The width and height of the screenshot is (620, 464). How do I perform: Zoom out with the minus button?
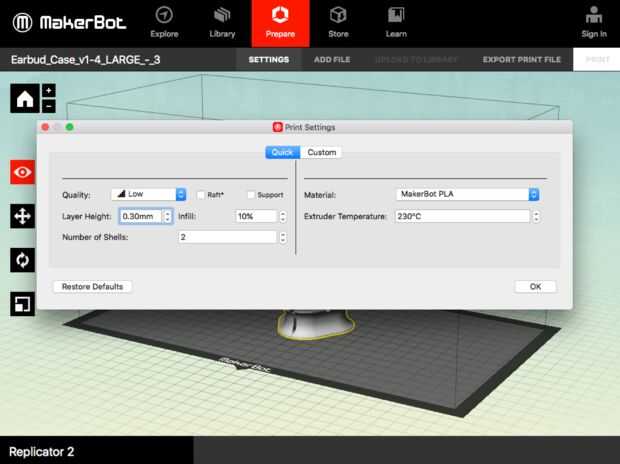coord(49,106)
